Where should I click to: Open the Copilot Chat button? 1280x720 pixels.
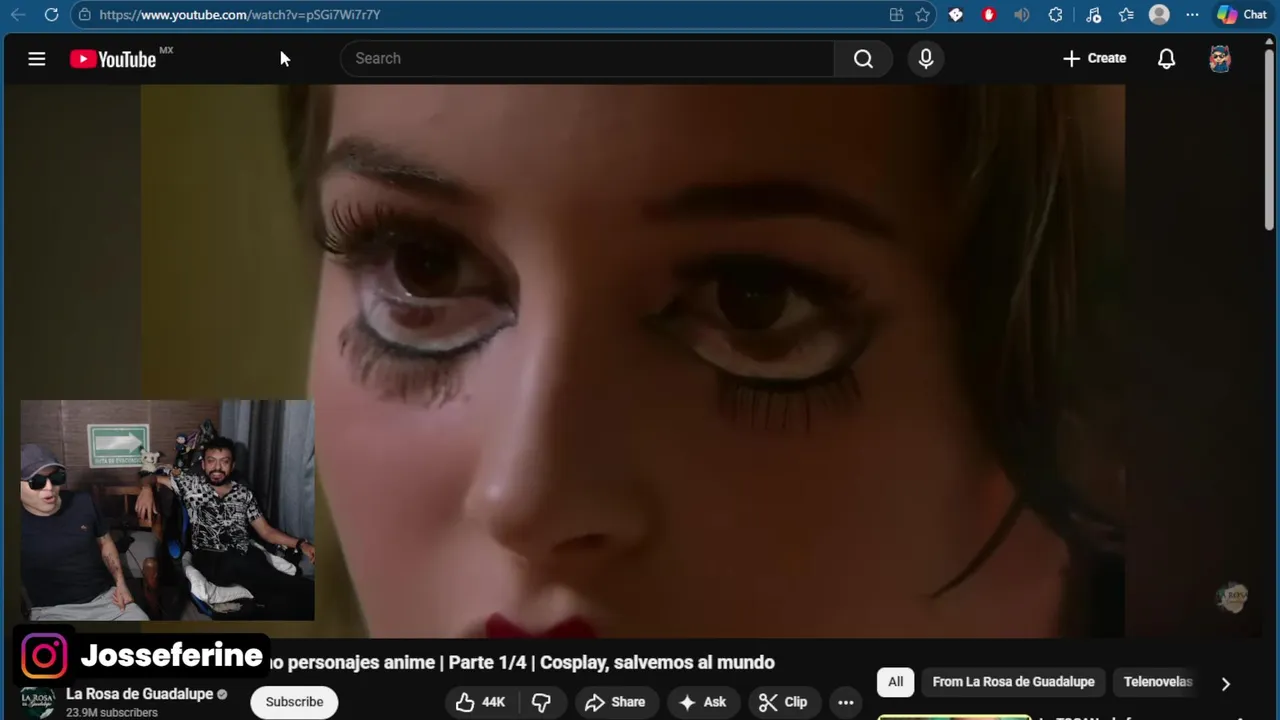[1242, 15]
